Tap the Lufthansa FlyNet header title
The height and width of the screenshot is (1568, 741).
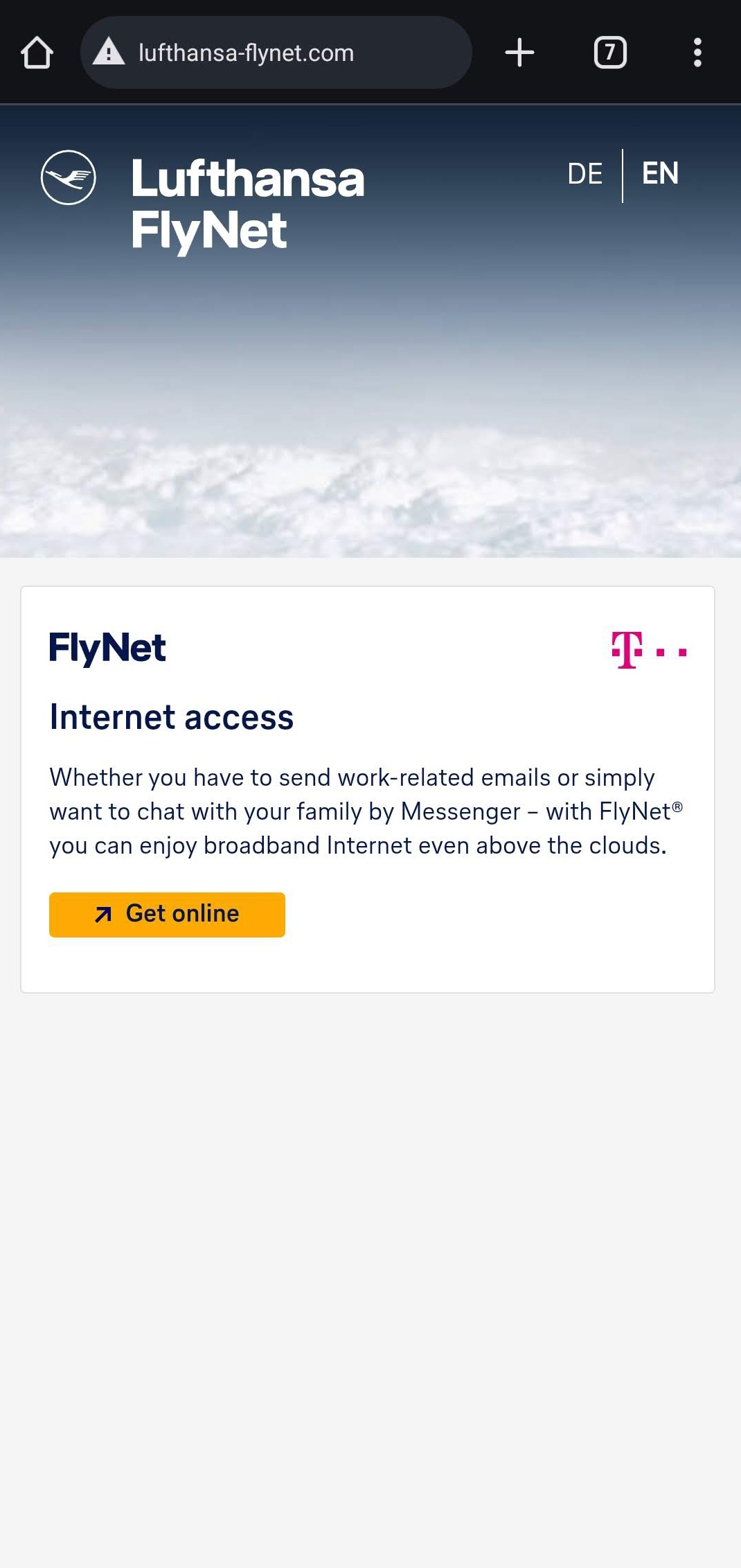247,203
